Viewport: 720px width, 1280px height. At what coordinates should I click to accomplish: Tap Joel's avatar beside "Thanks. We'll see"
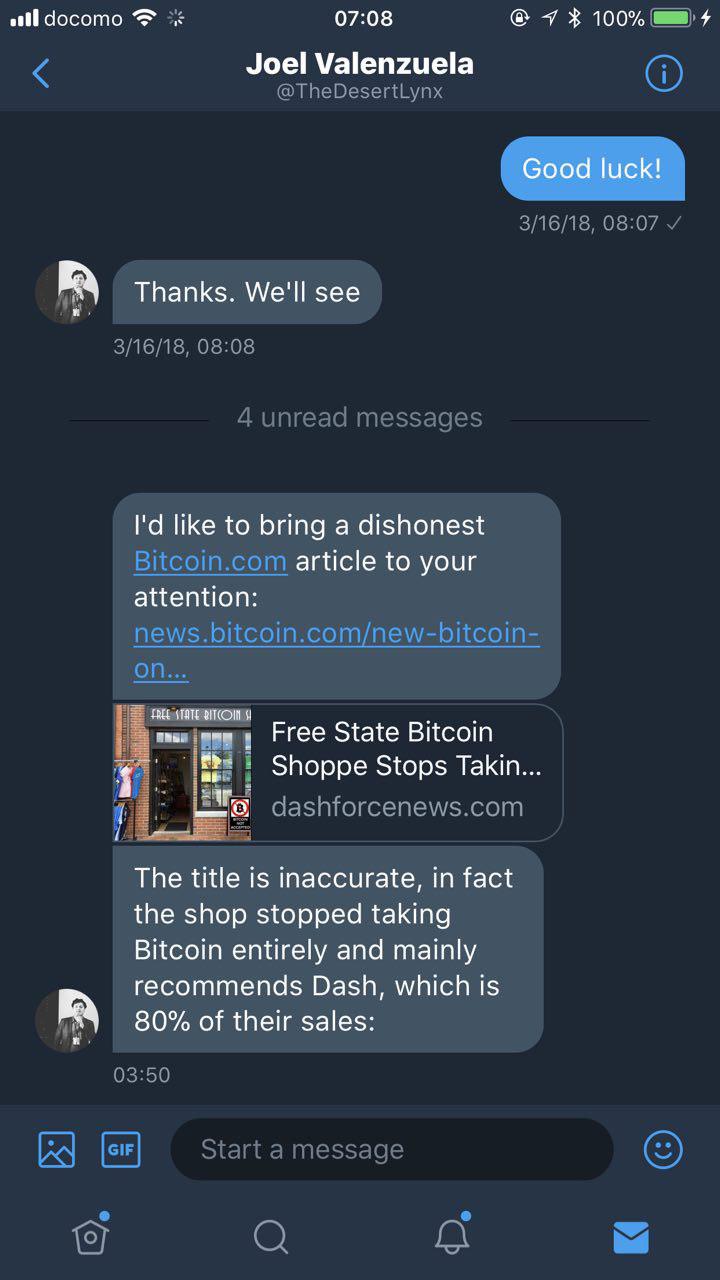tap(67, 292)
